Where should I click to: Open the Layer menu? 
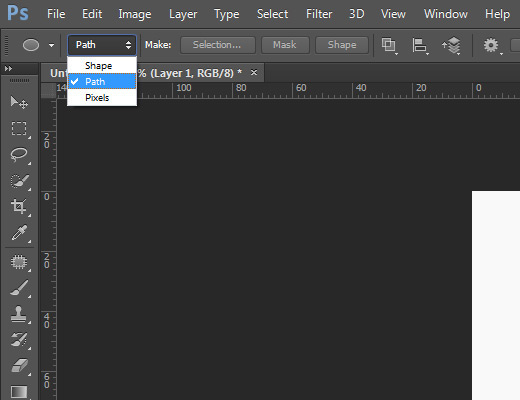(x=183, y=14)
